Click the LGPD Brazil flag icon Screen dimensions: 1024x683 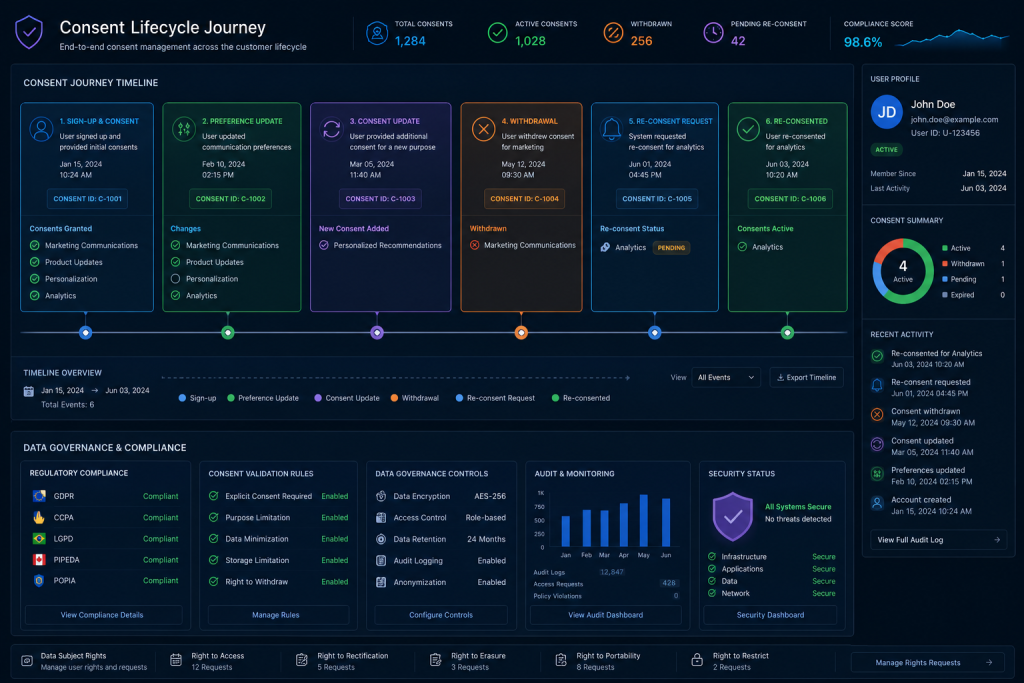(x=39, y=539)
